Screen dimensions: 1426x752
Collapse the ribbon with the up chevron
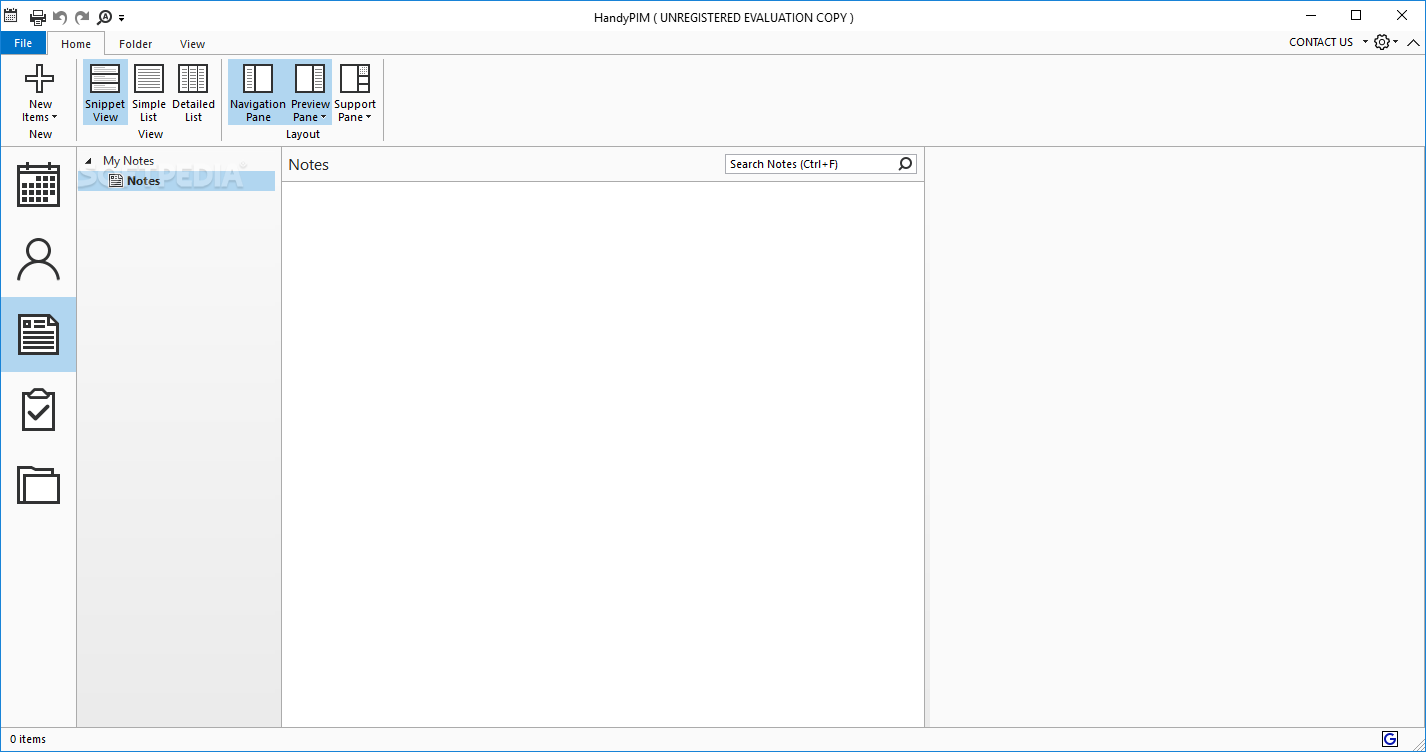(x=1413, y=42)
